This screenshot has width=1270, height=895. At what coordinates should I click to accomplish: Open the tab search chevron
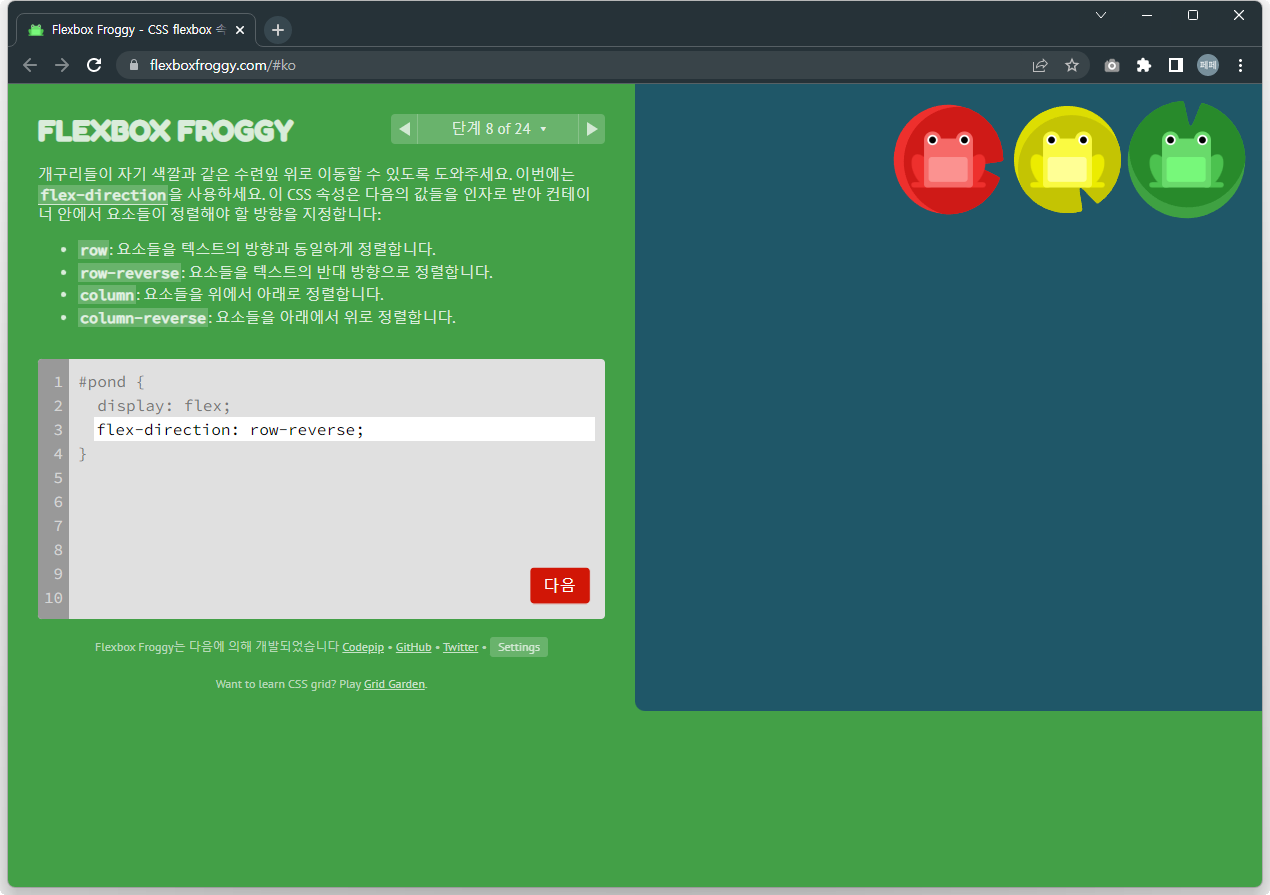(1101, 15)
